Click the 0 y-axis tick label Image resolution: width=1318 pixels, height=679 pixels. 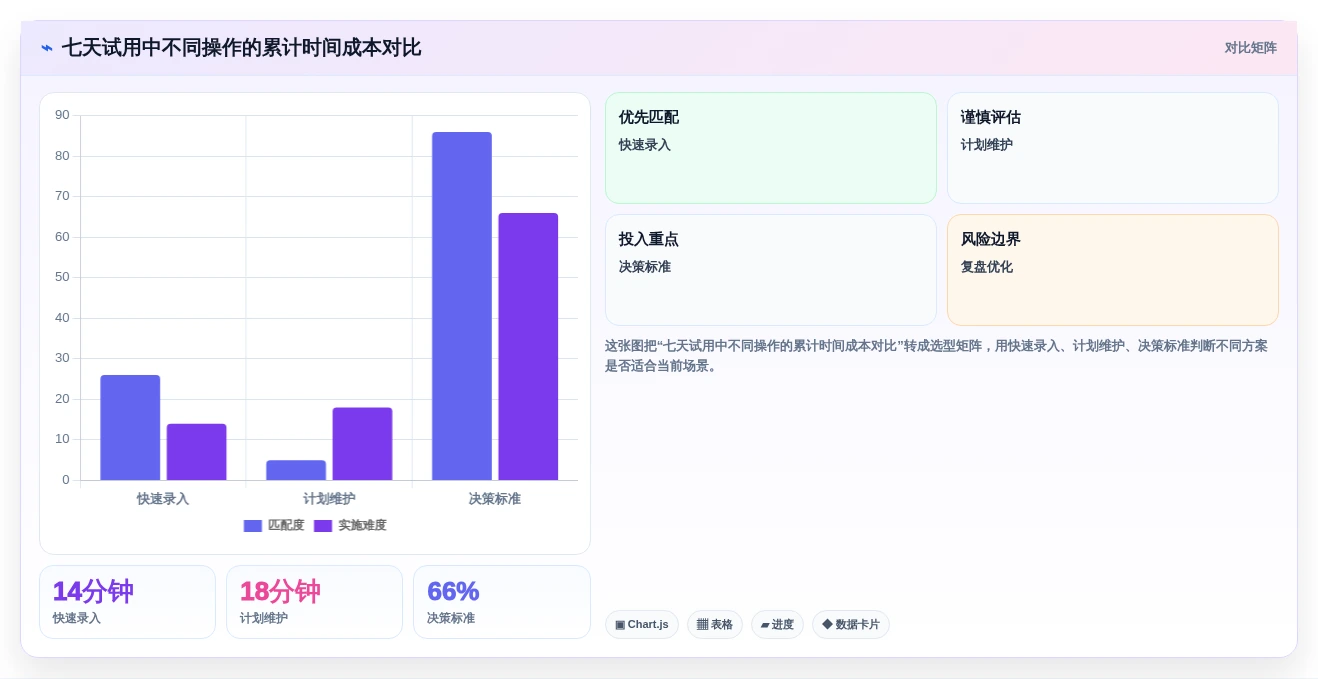click(66, 480)
